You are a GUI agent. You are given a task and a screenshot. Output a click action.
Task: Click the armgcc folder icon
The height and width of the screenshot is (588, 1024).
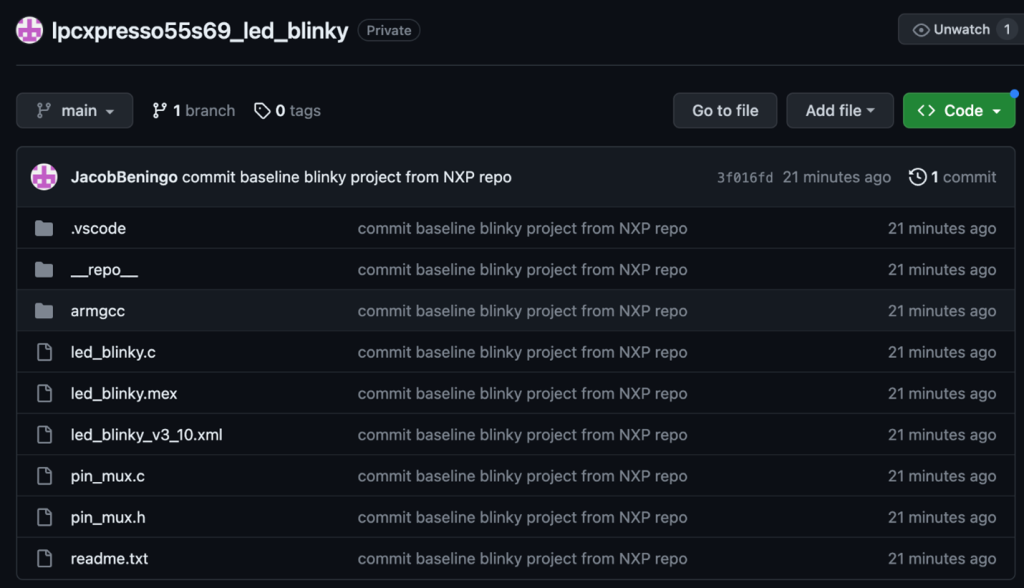coord(44,311)
